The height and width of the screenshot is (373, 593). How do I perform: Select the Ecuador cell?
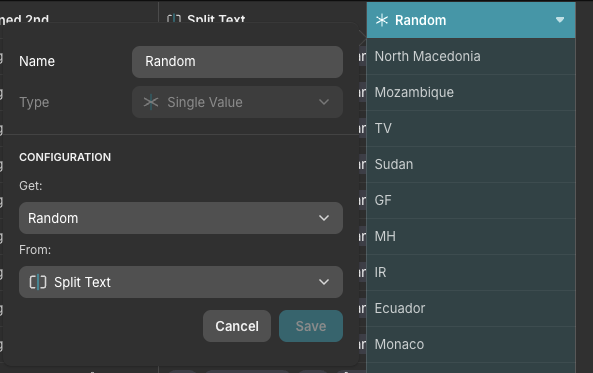point(471,308)
